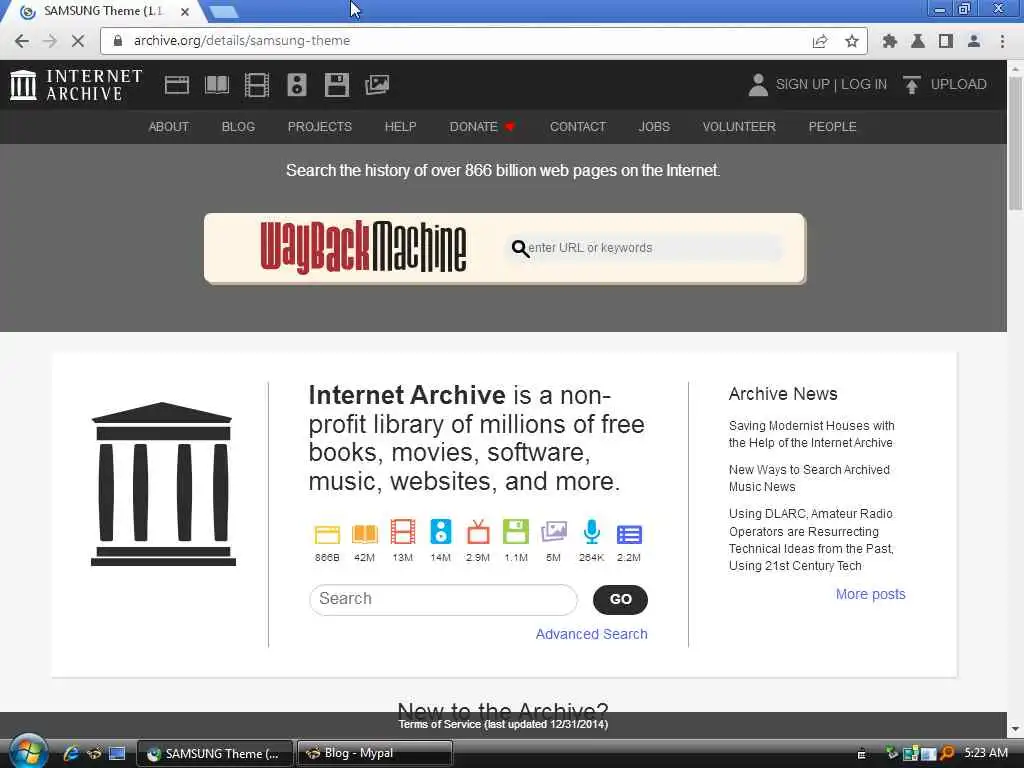Open the PEOPLE menu item
Image resolution: width=1024 pixels, height=768 pixels.
pyautogui.click(x=832, y=127)
